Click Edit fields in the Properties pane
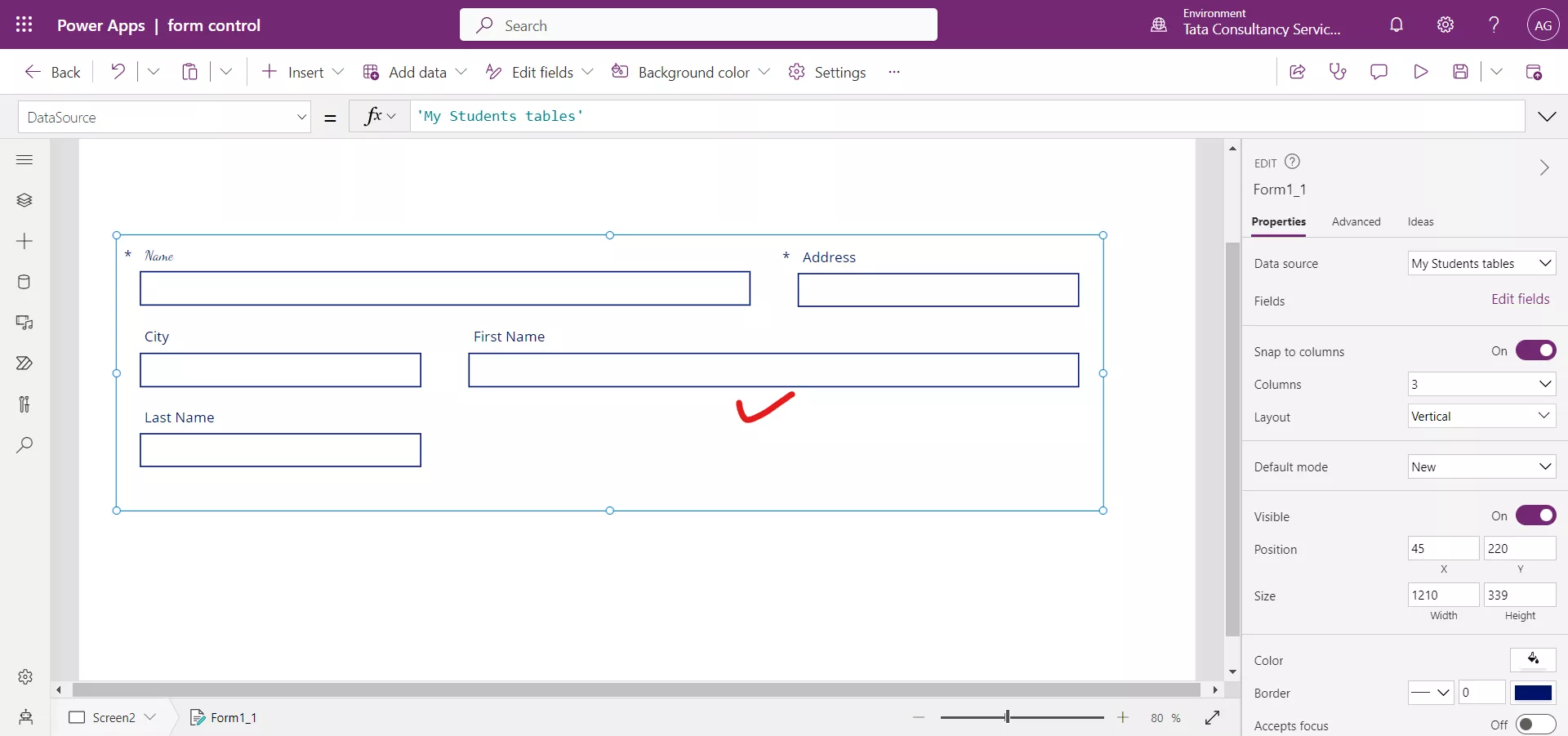The height and width of the screenshot is (736, 1568). coord(1521,299)
